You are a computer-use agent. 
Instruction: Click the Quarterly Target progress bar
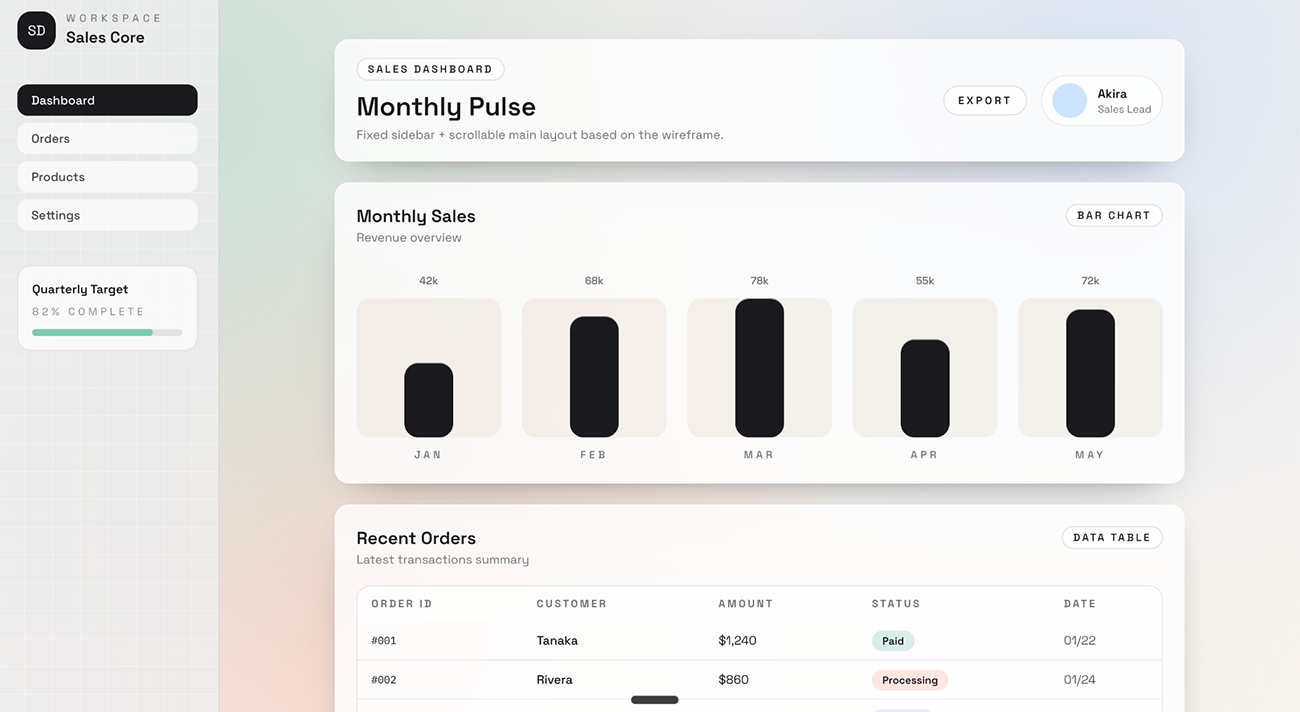coord(107,332)
